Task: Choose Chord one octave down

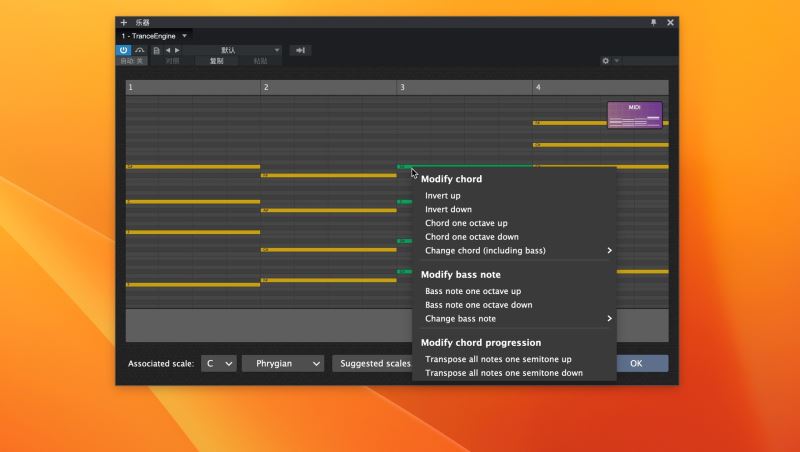Action: [x=472, y=237]
